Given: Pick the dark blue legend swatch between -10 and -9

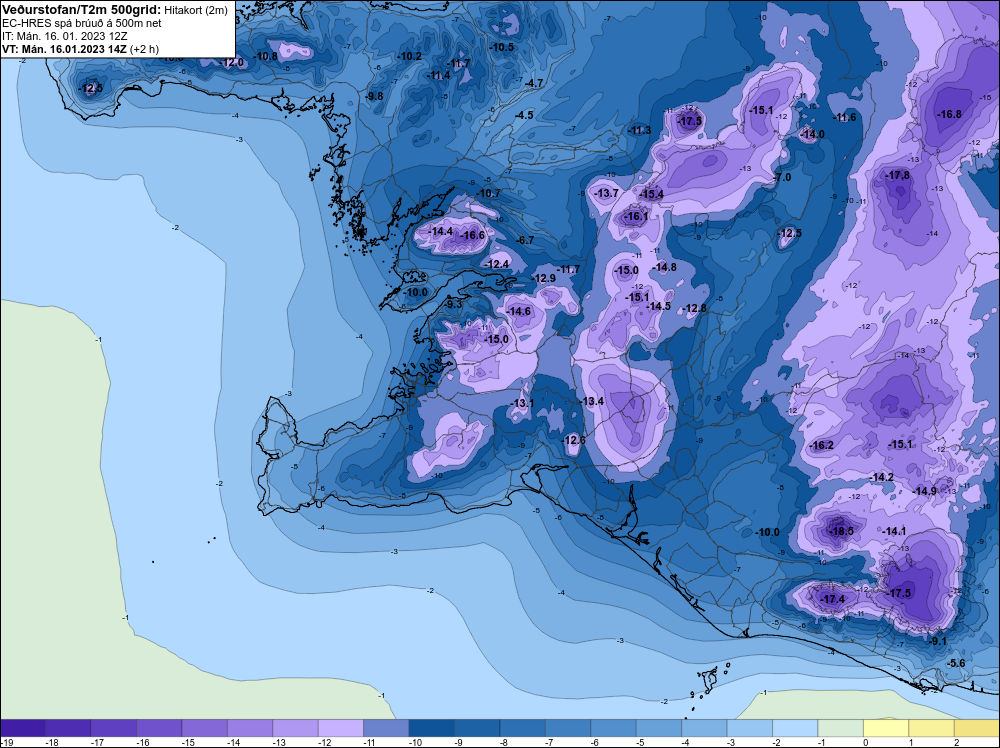Looking at the screenshot, I should click(432, 728).
